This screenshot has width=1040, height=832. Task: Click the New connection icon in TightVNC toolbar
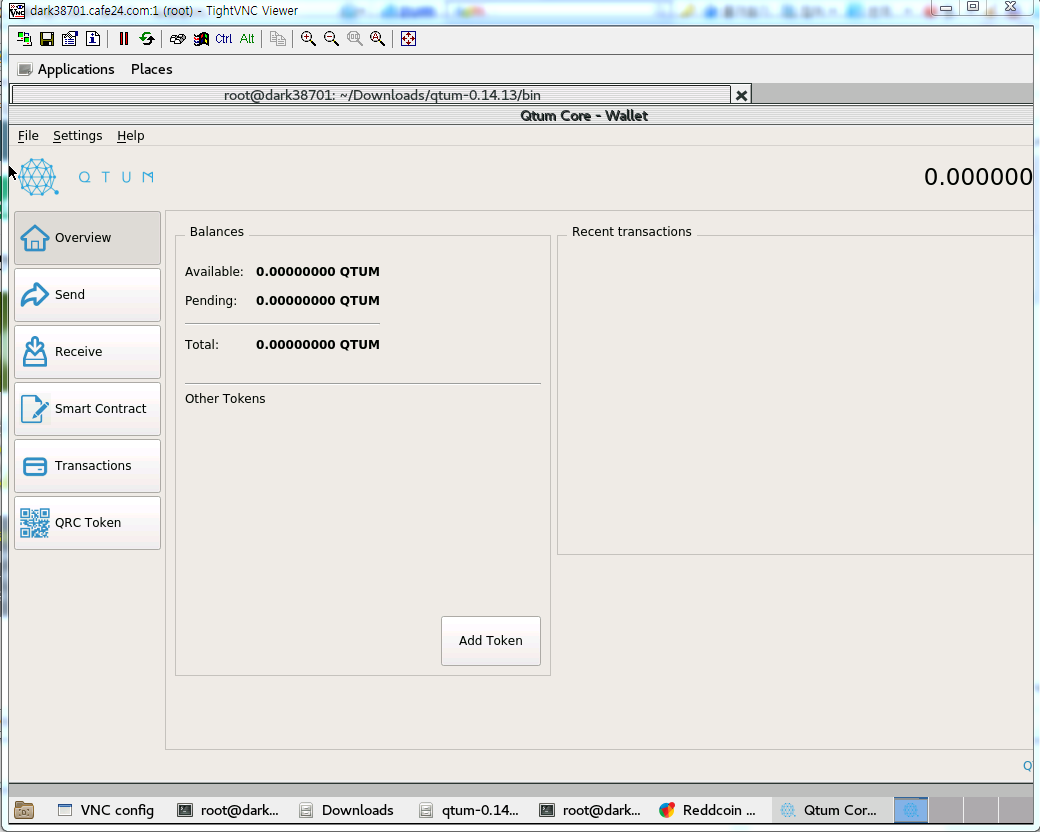[x=25, y=39]
